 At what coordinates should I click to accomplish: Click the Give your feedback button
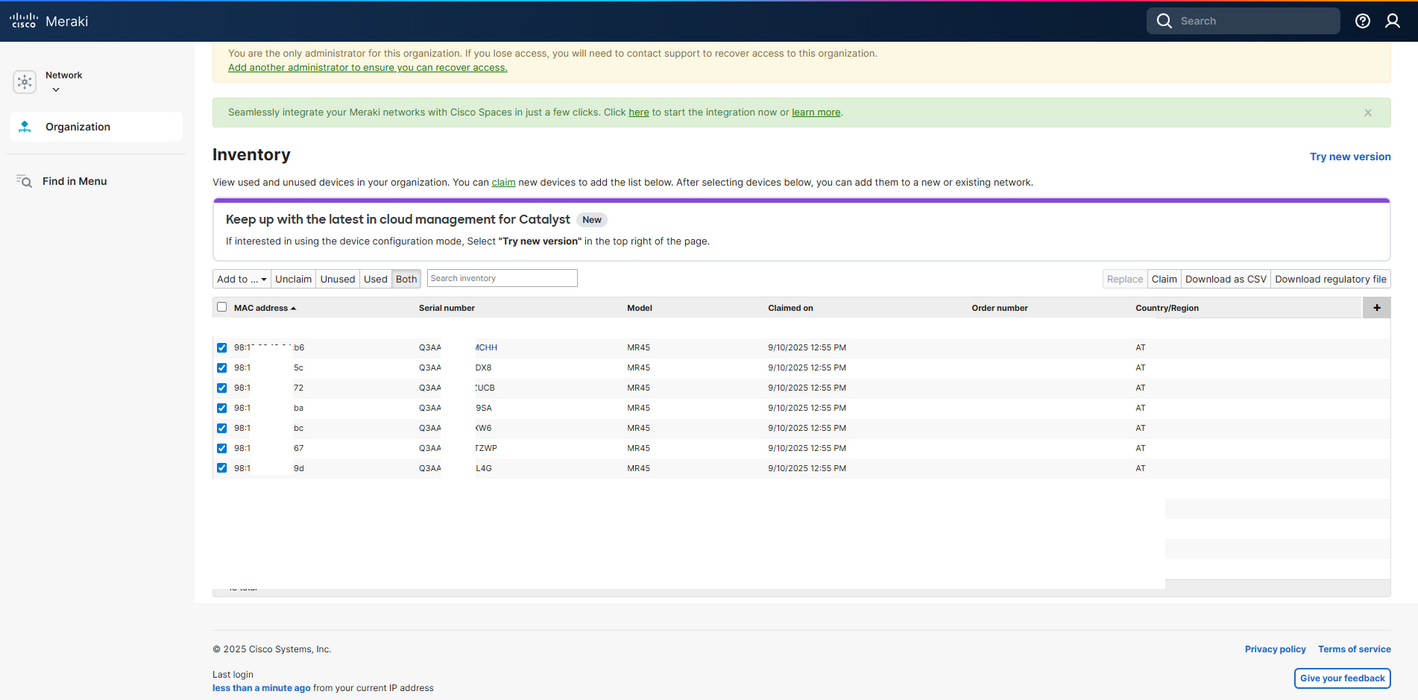[1341, 678]
